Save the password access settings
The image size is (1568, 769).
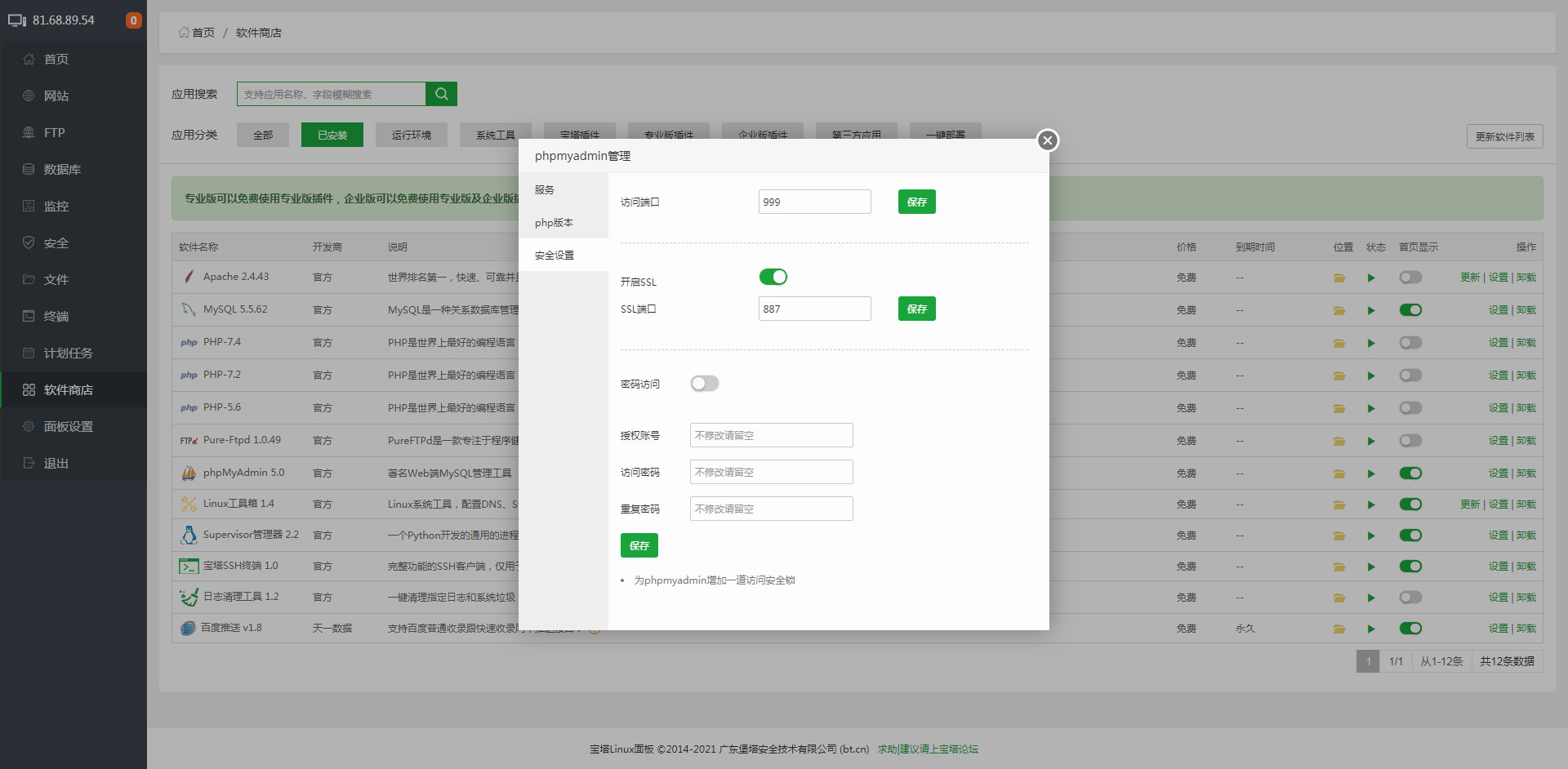(639, 545)
